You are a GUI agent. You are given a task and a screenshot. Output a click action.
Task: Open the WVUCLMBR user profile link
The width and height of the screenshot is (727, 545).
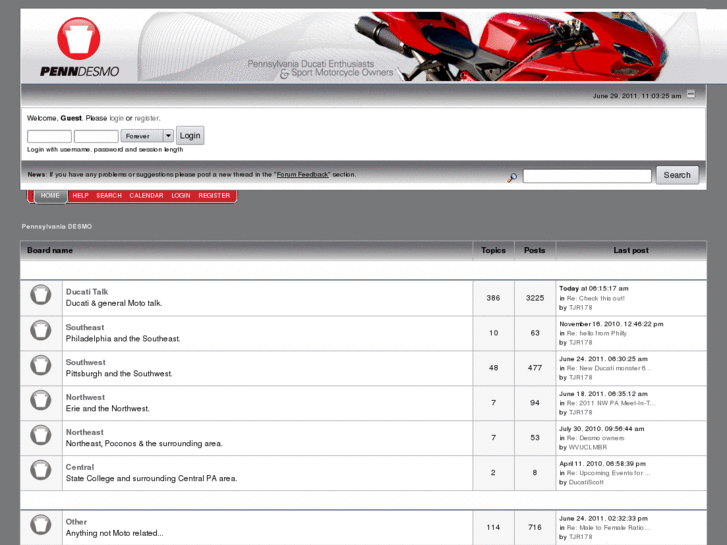tap(587, 447)
